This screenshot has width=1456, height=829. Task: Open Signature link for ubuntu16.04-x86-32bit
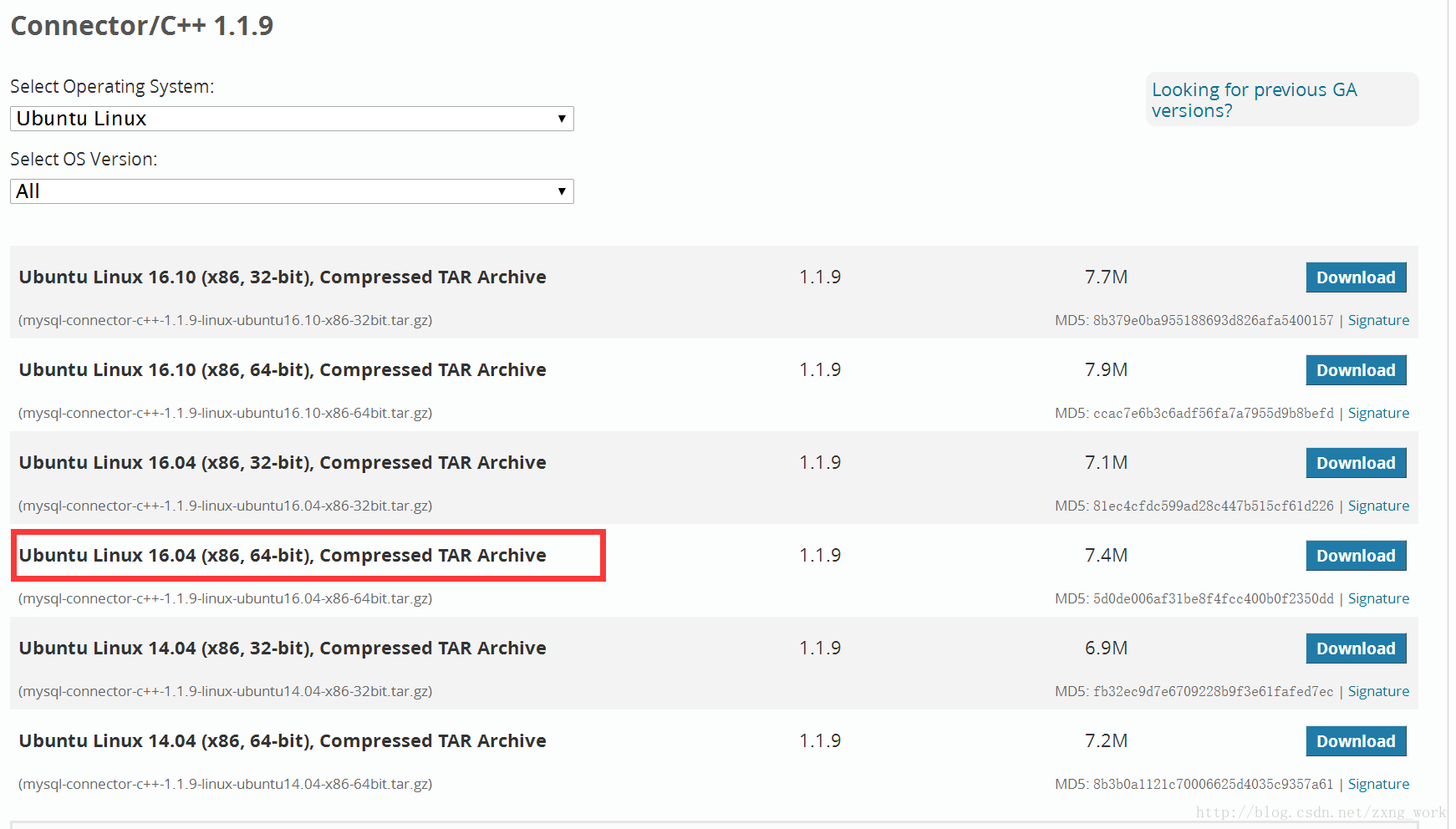click(1378, 506)
